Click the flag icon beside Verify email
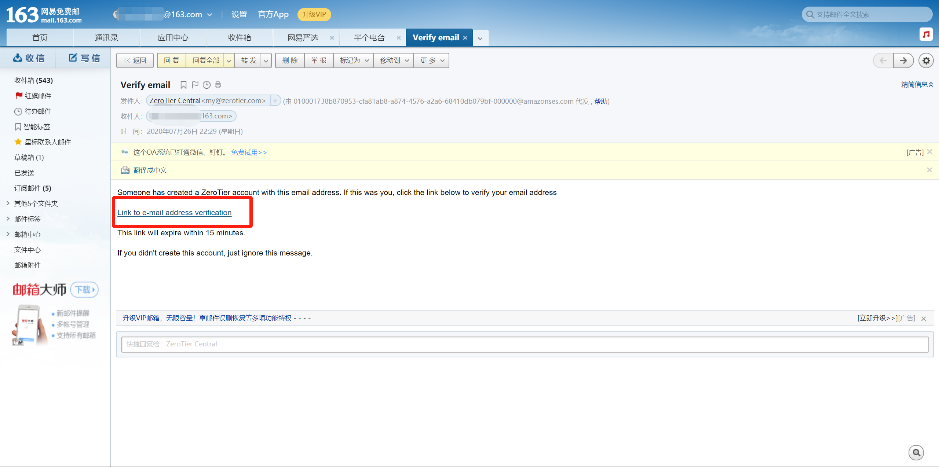The height and width of the screenshot is (467, 939). pos(195,85)
